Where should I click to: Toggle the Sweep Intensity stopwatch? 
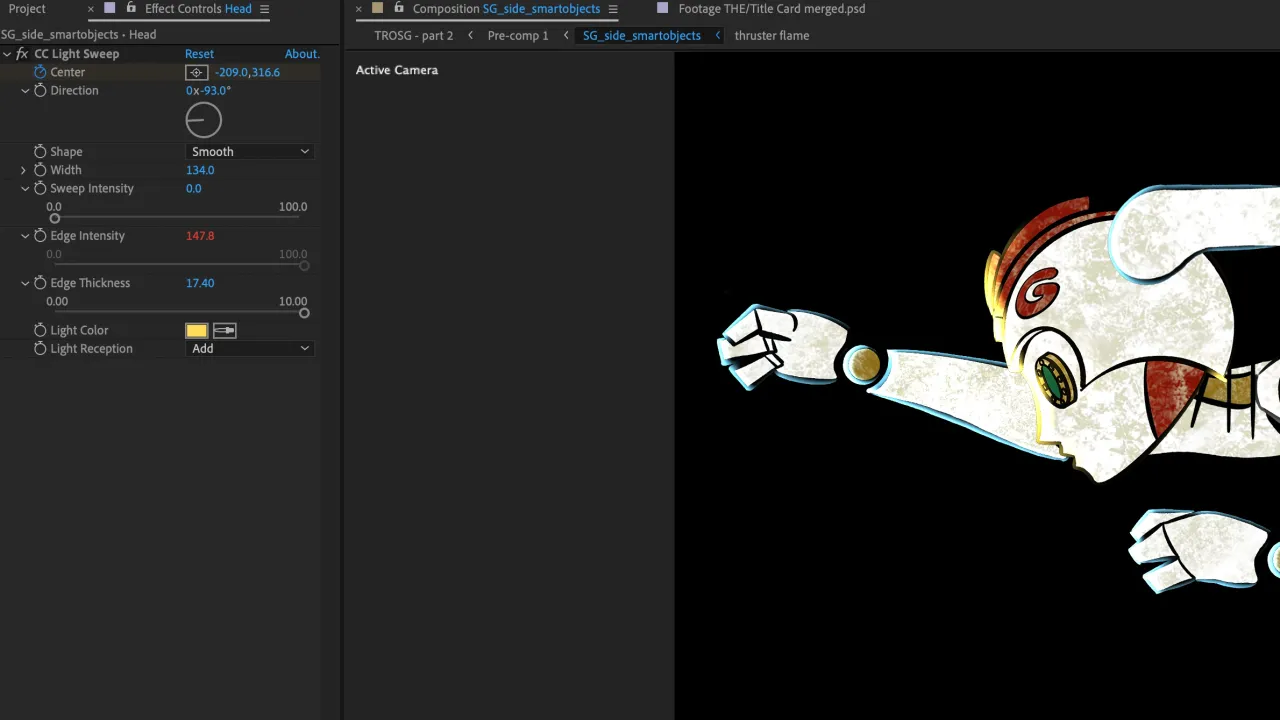pos(40,188)
